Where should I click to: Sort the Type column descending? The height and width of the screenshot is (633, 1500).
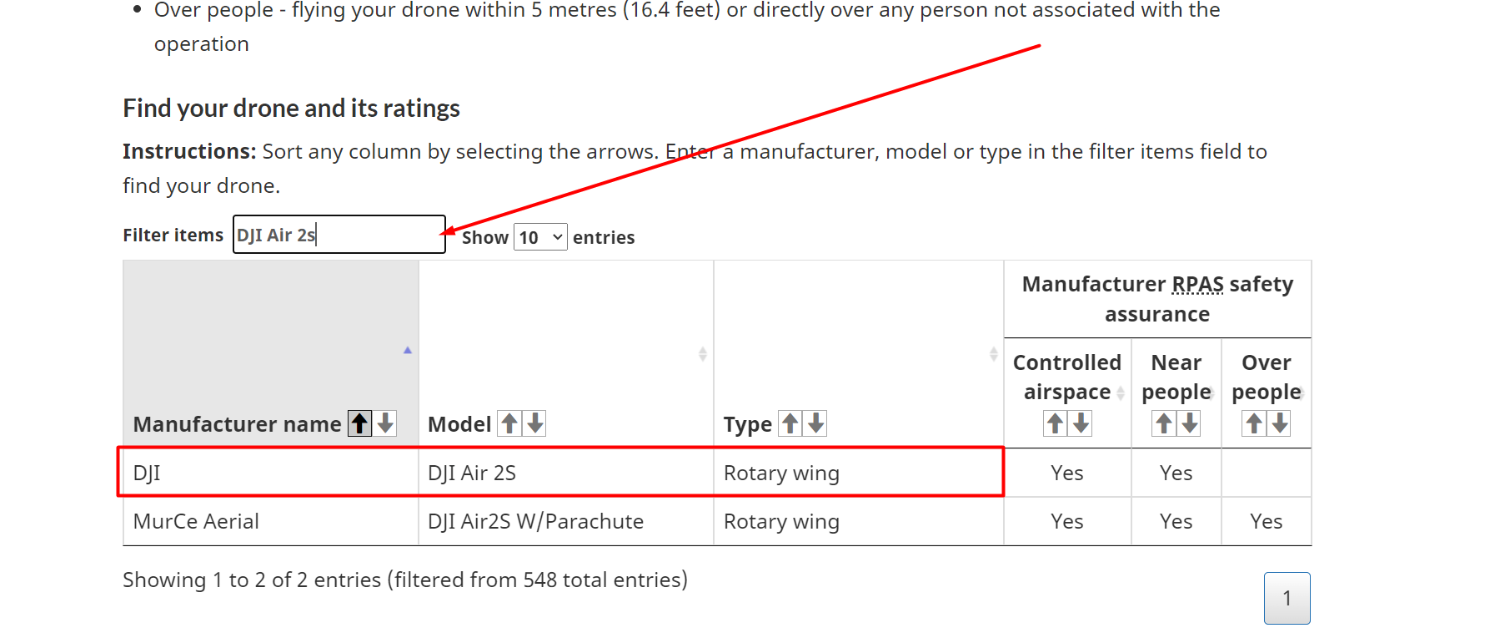[x=814, y=423]
